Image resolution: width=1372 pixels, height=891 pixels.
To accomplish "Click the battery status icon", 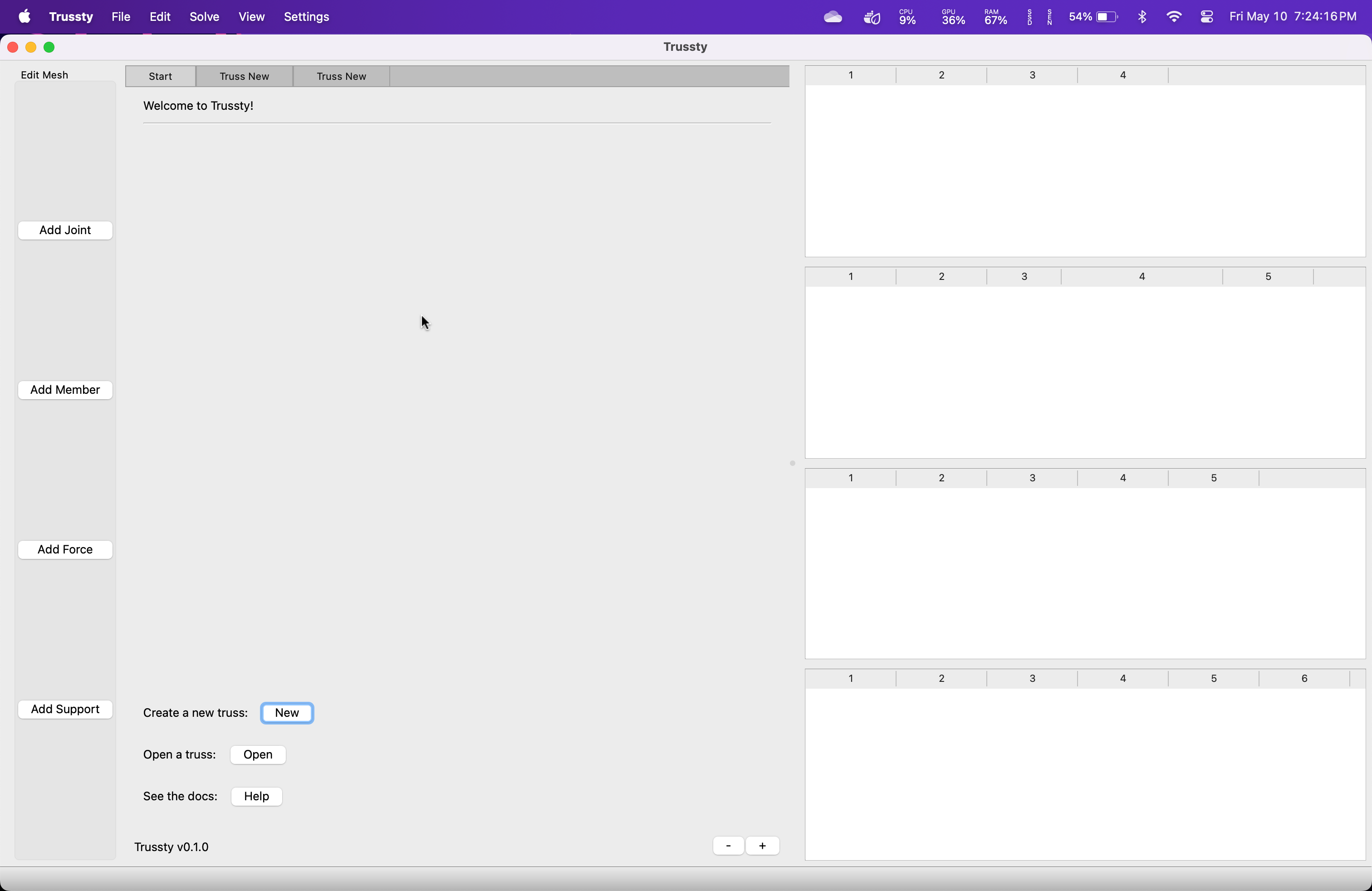I will point(1093,17).
